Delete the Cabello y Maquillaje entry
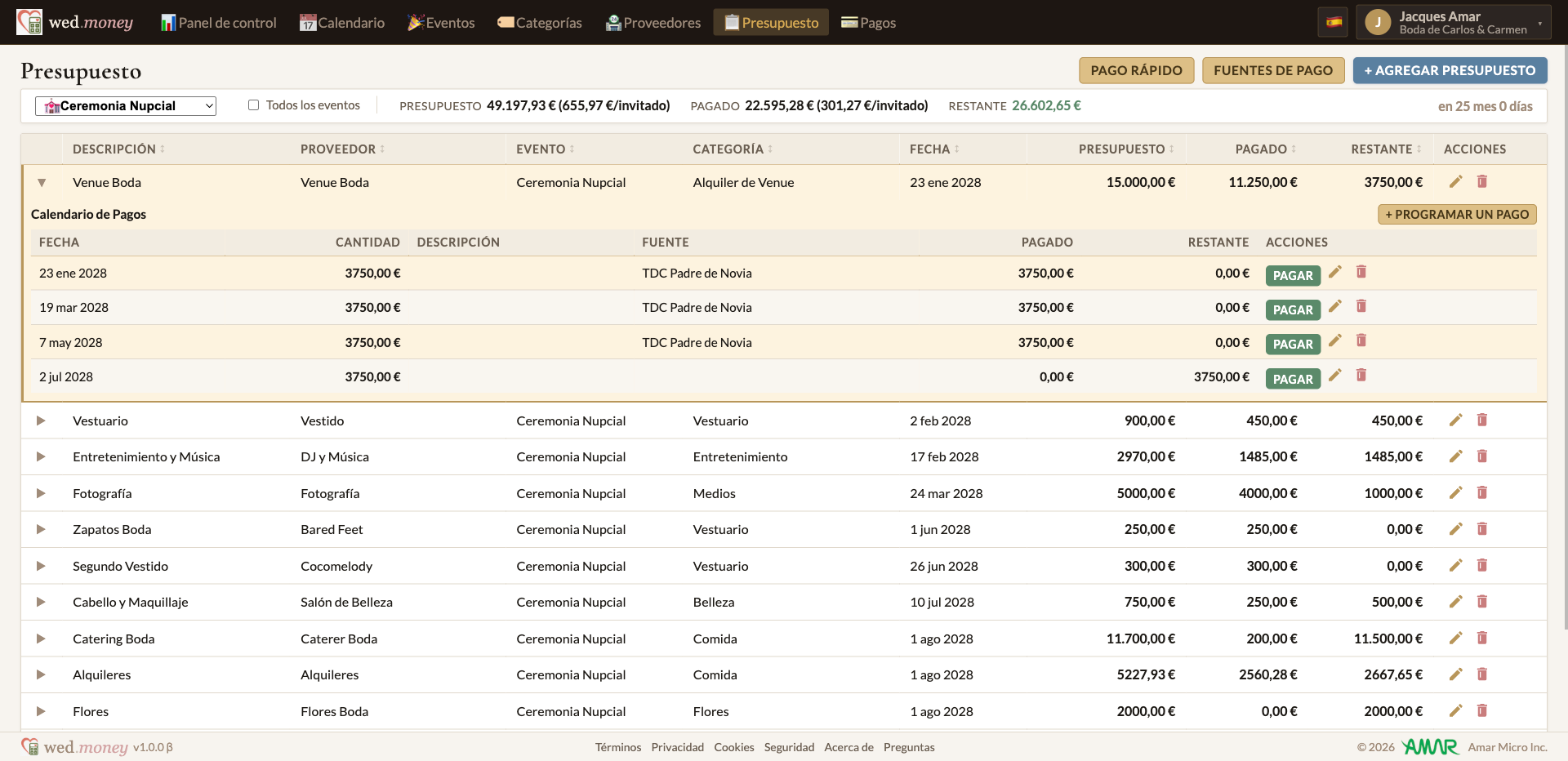 (x=1482, y=602)
